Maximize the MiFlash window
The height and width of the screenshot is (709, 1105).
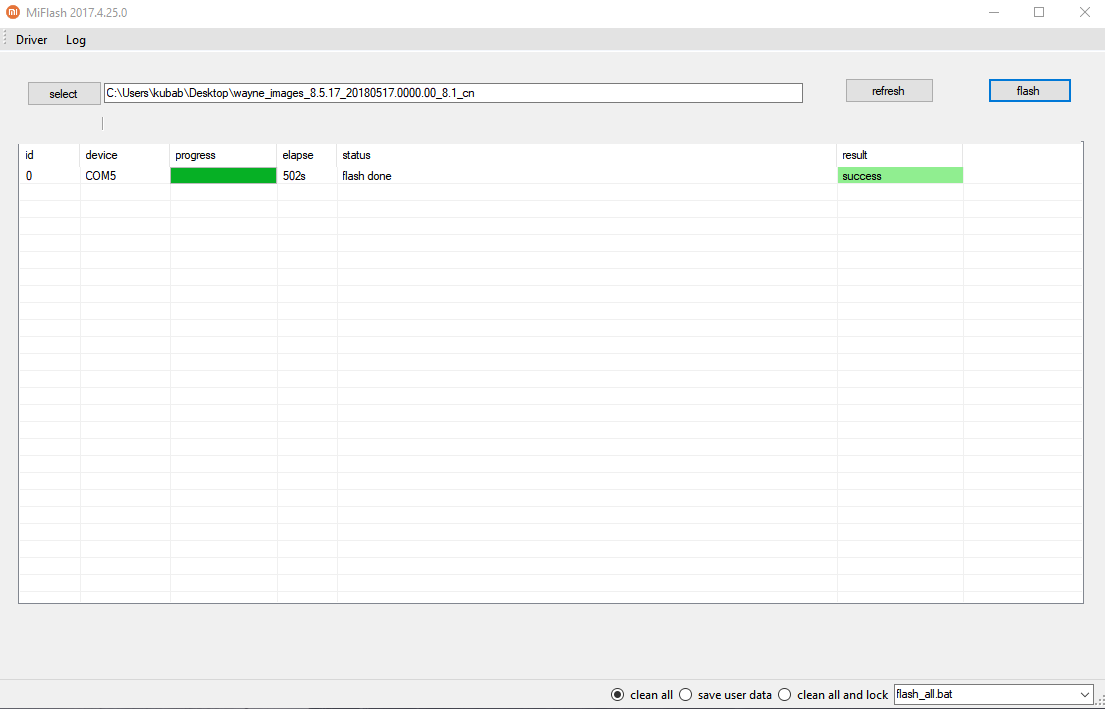[x=1039, y=13]
